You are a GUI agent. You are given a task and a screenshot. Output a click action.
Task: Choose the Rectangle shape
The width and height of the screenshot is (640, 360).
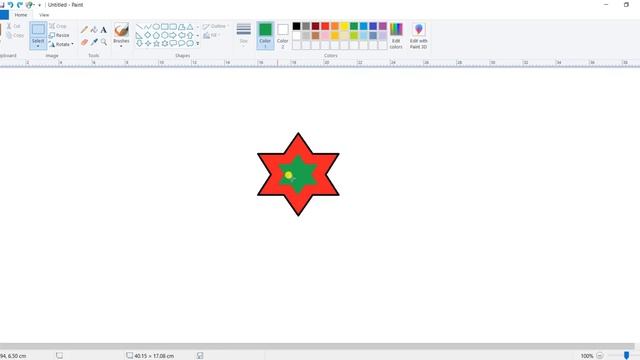pos(164,27)
